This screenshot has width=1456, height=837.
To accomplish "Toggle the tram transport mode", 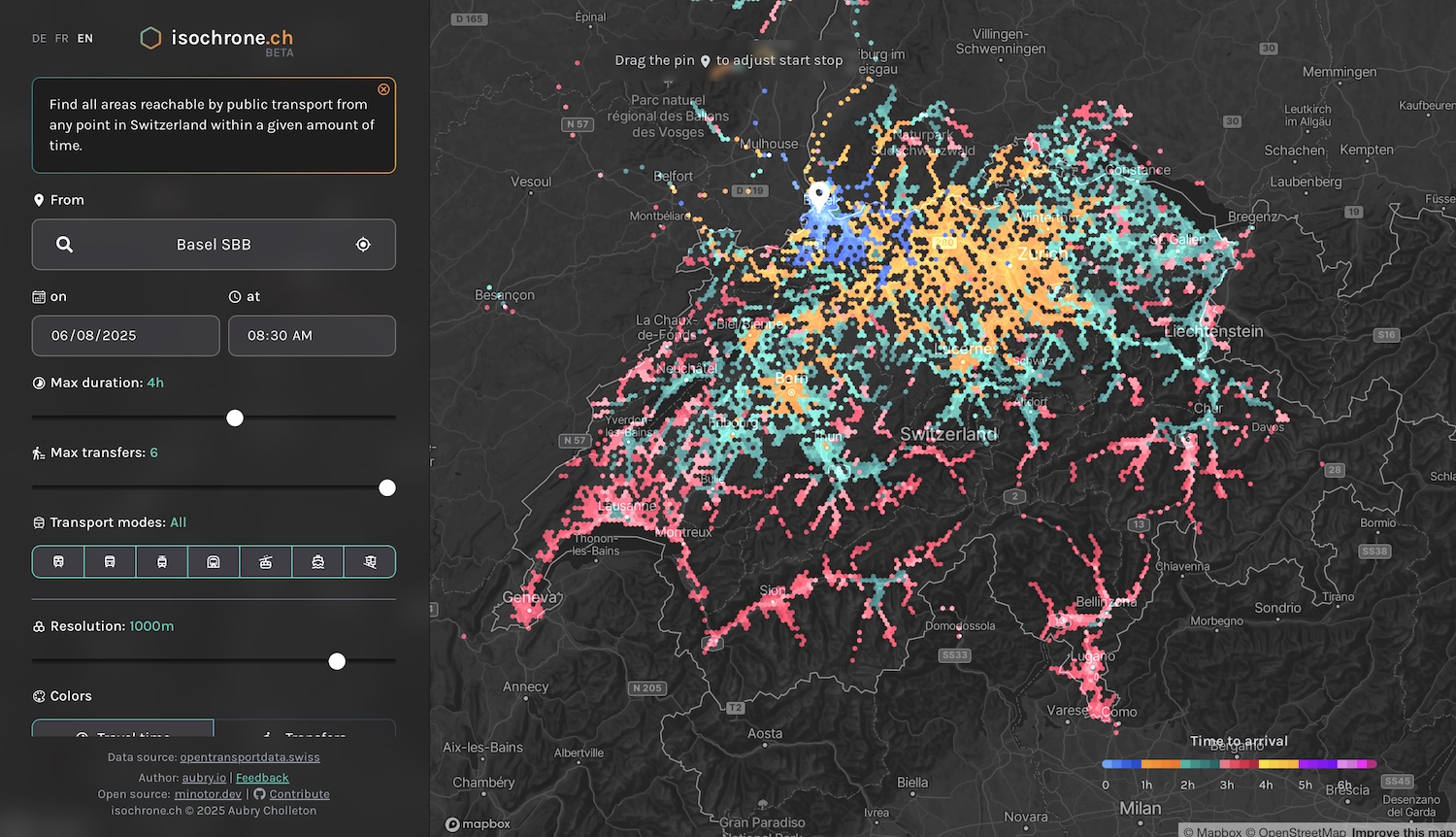I will 162,562.
